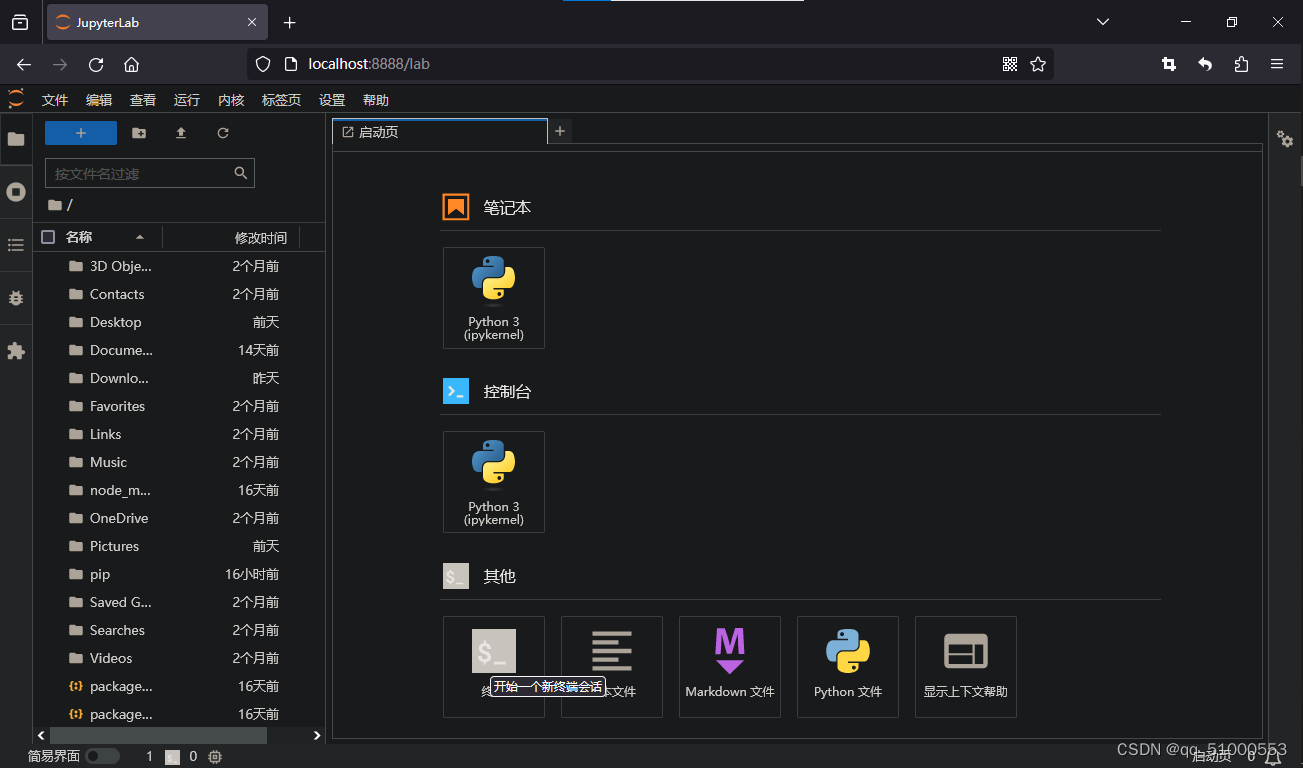Open the file browser sidebar tab

(16, 139)
